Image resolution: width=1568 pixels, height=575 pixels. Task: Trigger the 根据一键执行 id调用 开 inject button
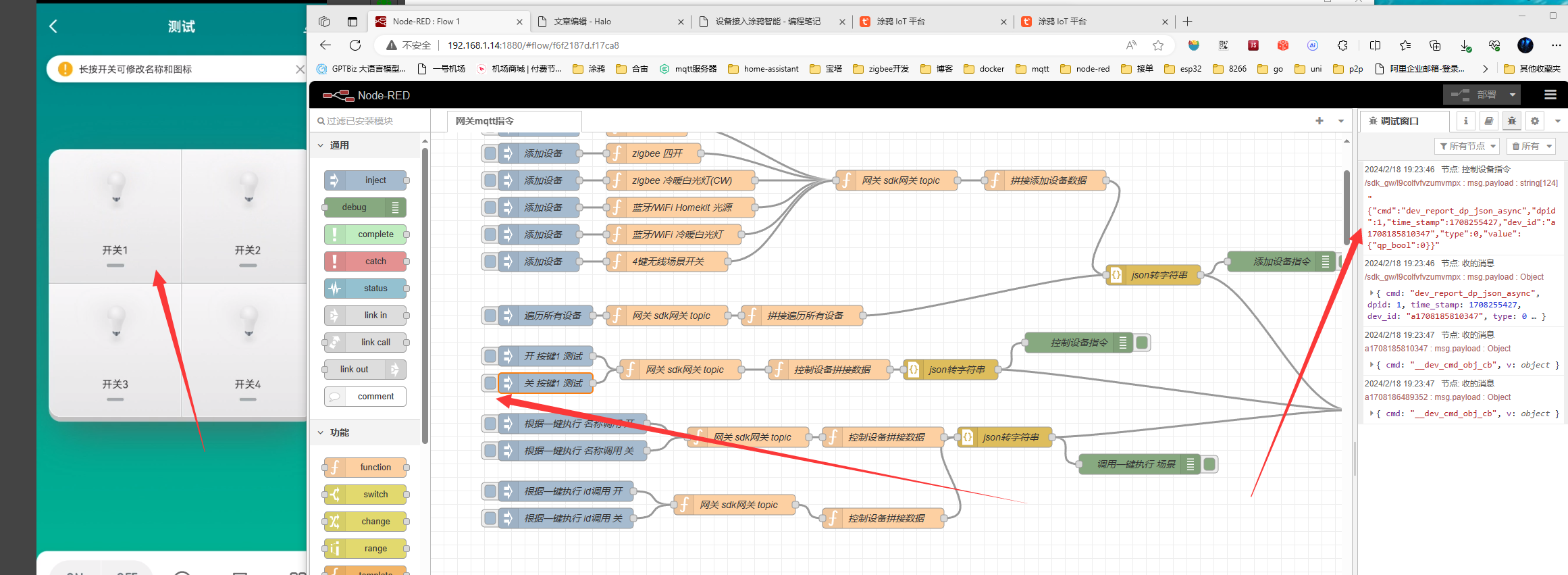(490, 491)
